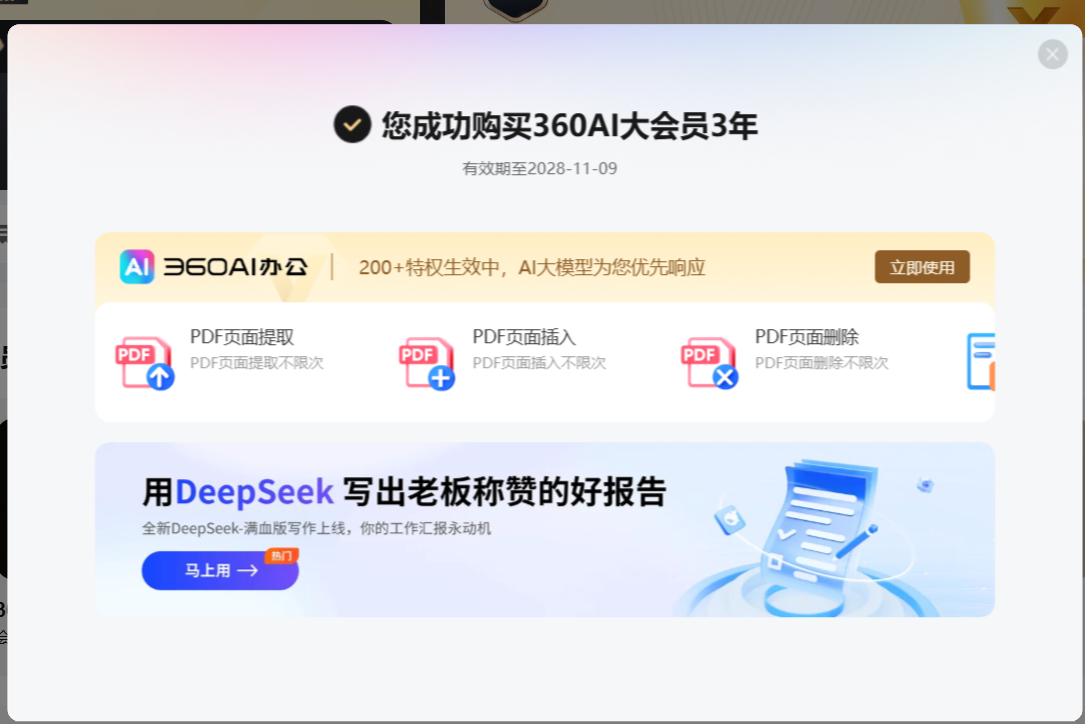Select the PDF页面提取 title text

click(x=241, y=337)
